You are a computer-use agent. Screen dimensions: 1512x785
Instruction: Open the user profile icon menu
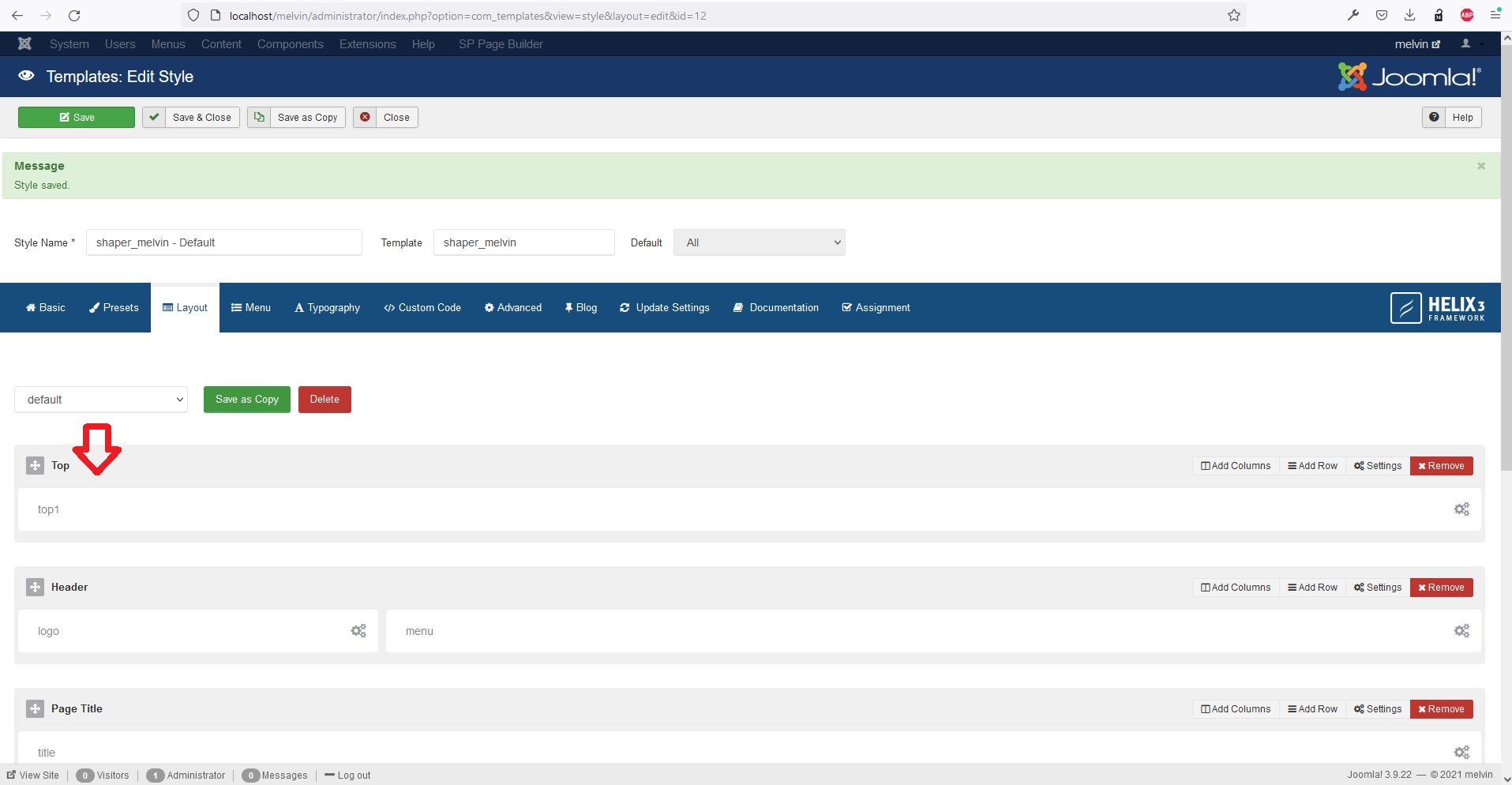tap(1466, 44)
